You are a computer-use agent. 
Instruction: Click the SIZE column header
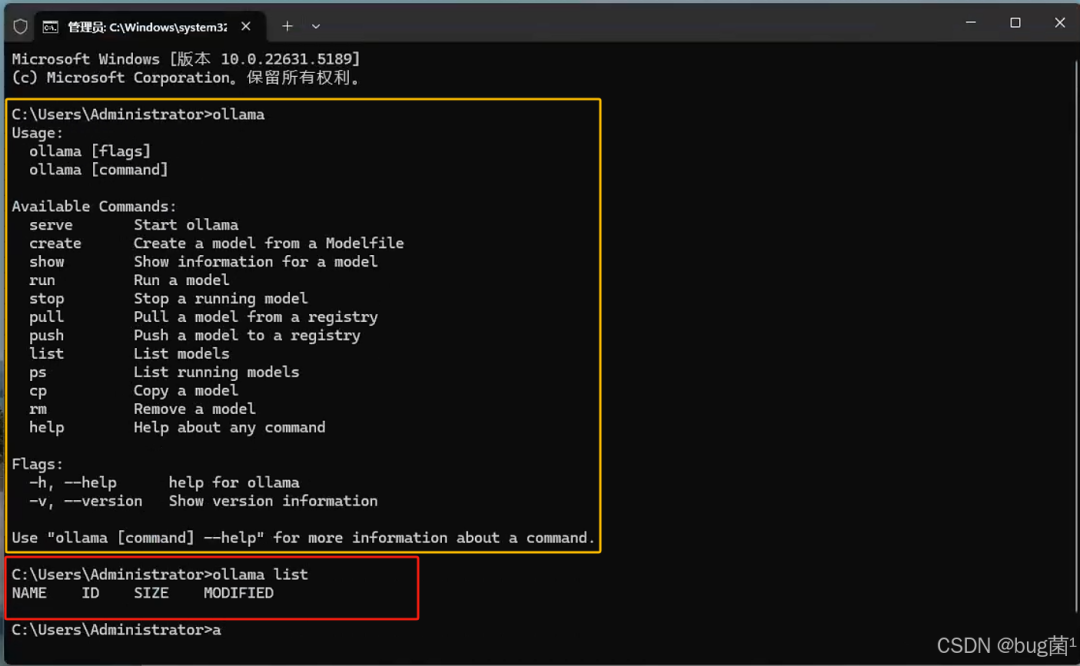[x=151, y=594]
